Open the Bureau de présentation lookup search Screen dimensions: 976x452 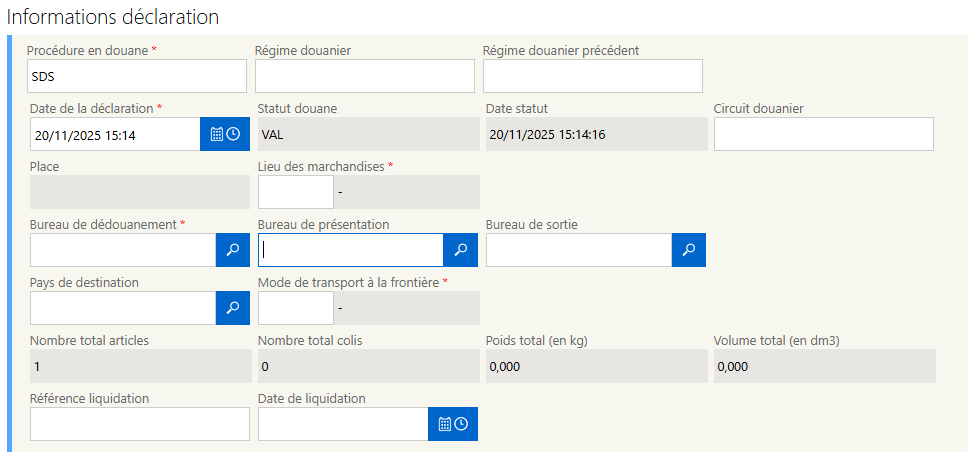click(460, 250)
